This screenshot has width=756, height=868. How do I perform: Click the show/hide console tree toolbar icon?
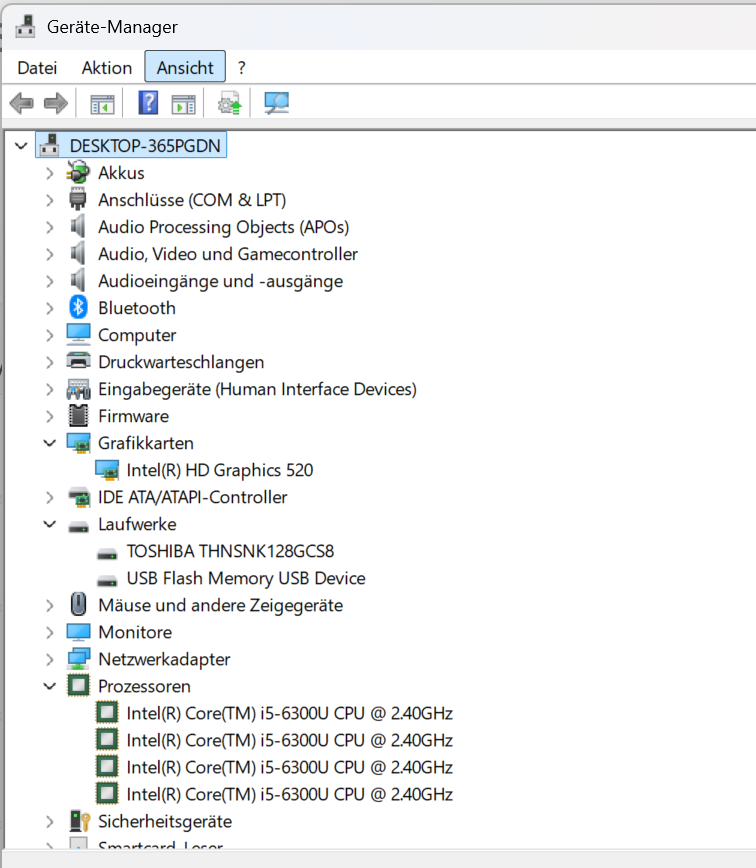pos(102,104)
